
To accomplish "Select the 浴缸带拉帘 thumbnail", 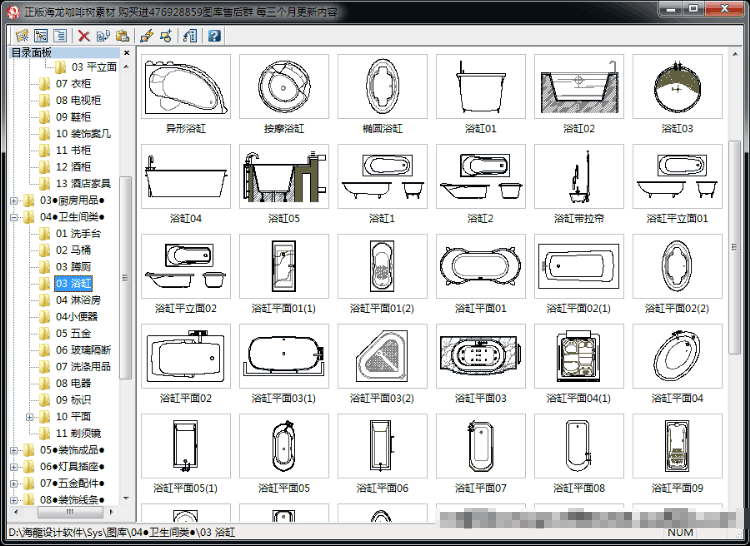I will 579,176.
